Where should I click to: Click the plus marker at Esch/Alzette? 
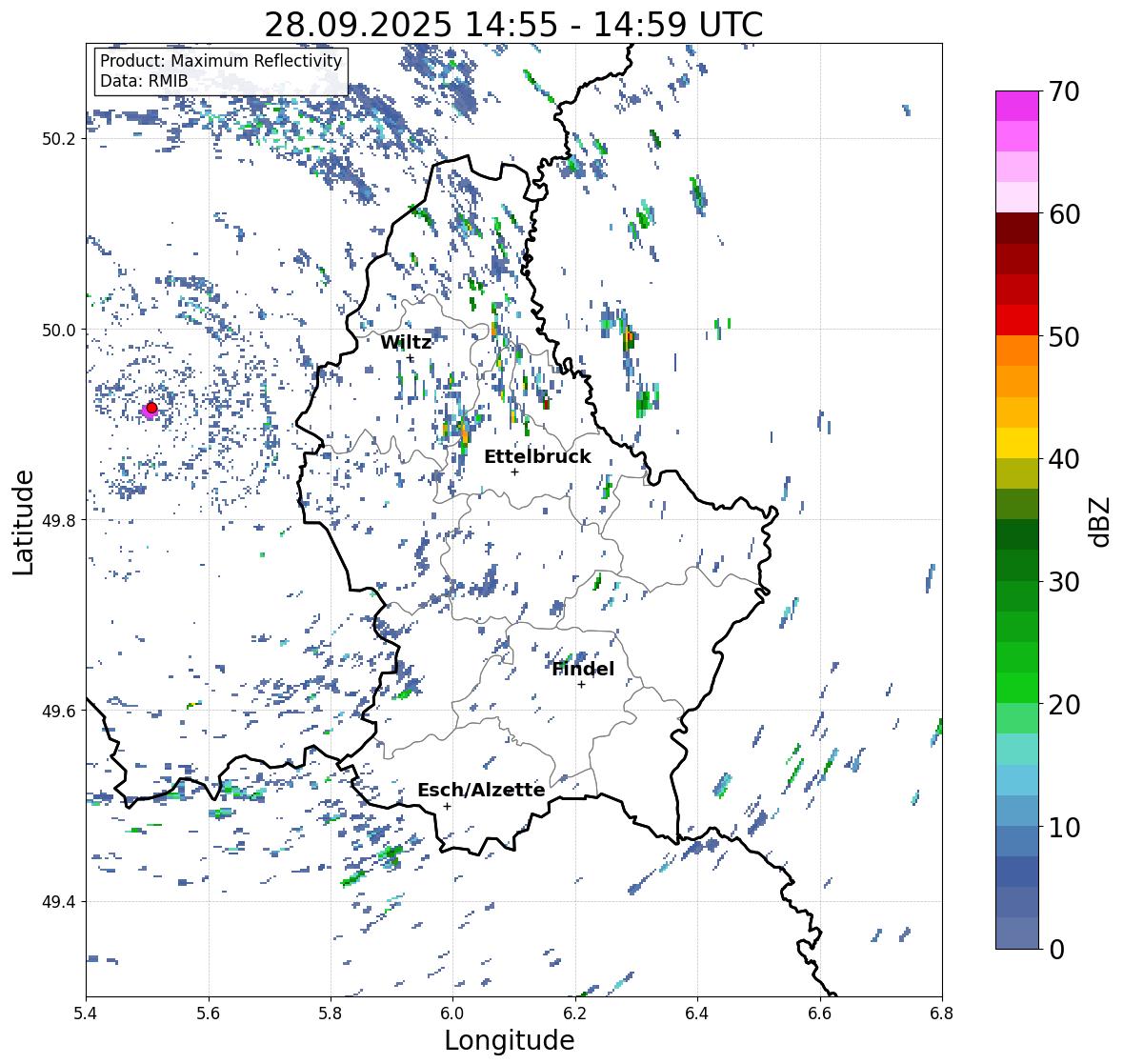click(x=447, y=806)
